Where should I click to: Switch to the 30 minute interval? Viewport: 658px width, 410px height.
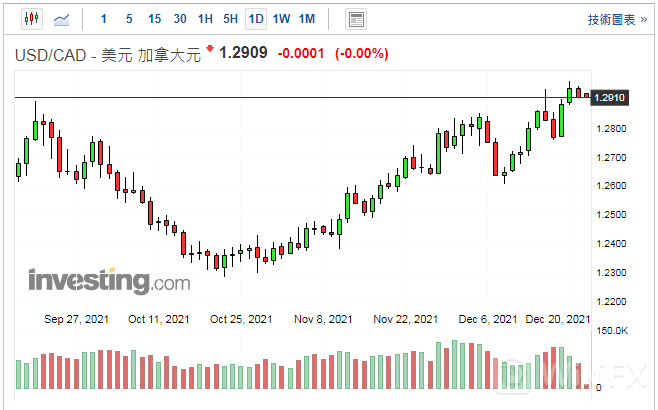179,19
